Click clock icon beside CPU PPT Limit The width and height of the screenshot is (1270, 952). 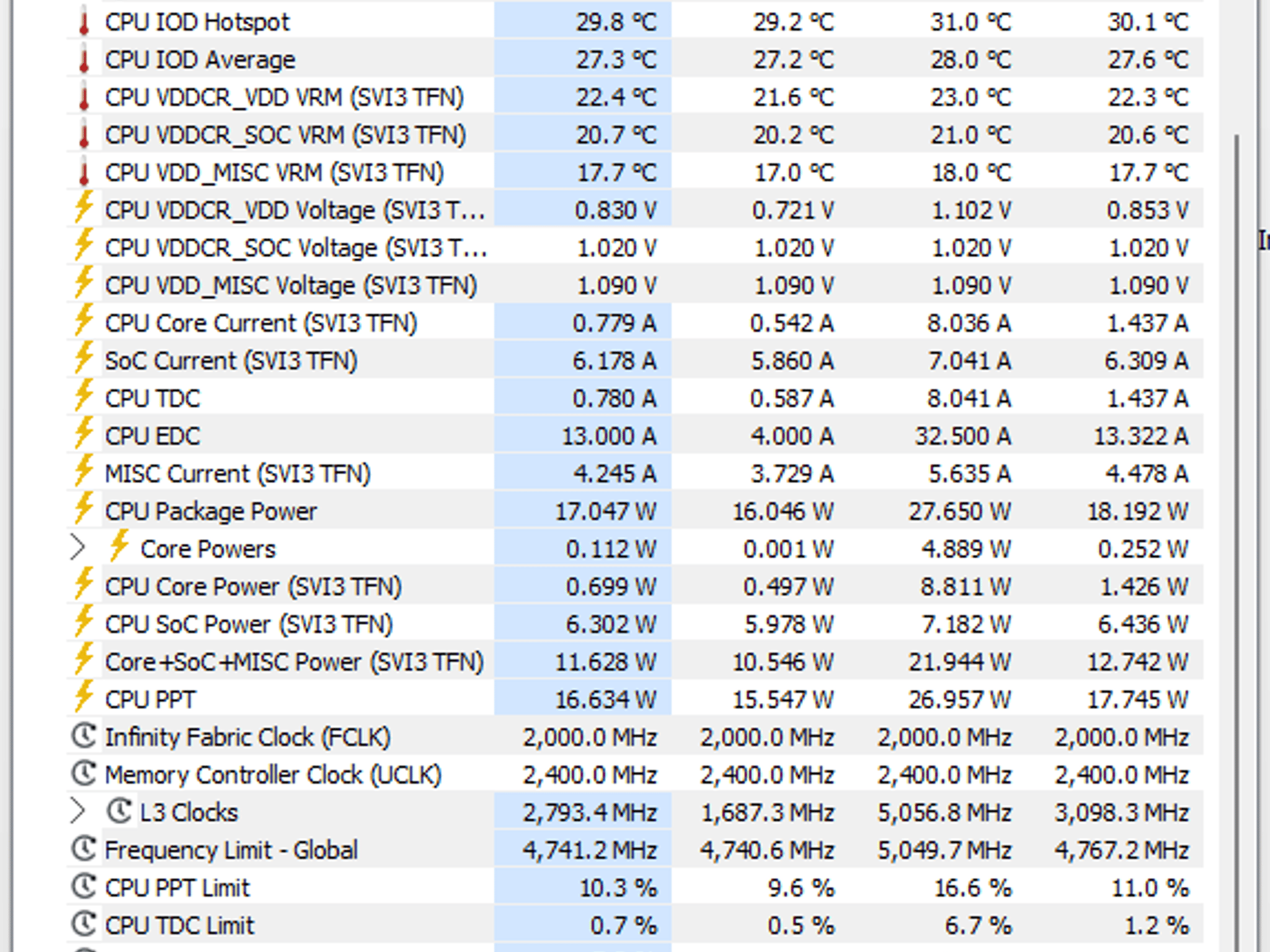[x=84, y=887]
